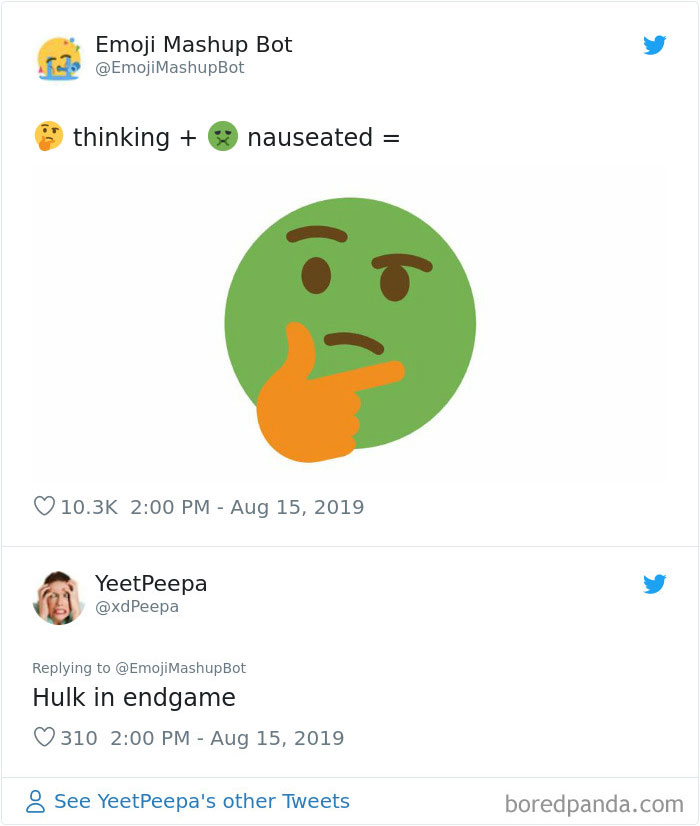Select the Emoji Mashup Bot display name
This screenshot has height=826, width=700.
tap(192, 44)
